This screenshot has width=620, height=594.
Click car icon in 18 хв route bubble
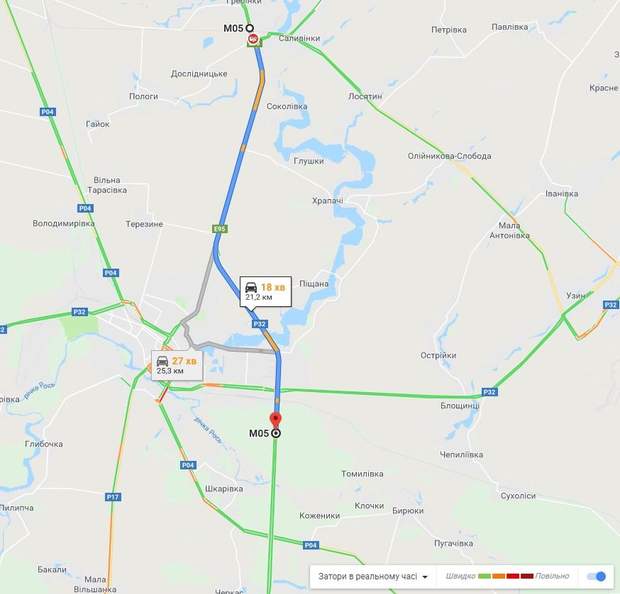(251, 287)
